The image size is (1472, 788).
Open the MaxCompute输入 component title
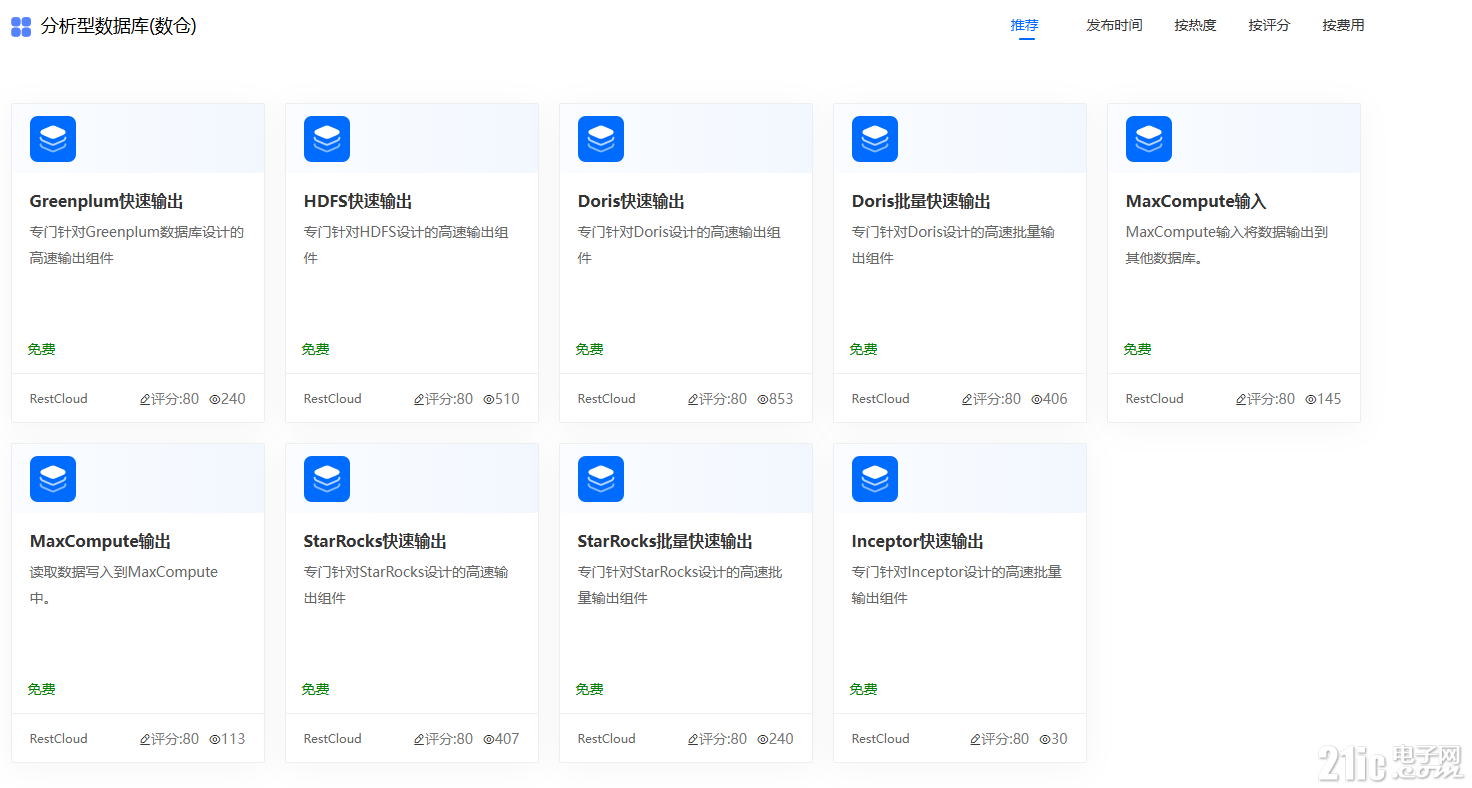(1196, 201)
